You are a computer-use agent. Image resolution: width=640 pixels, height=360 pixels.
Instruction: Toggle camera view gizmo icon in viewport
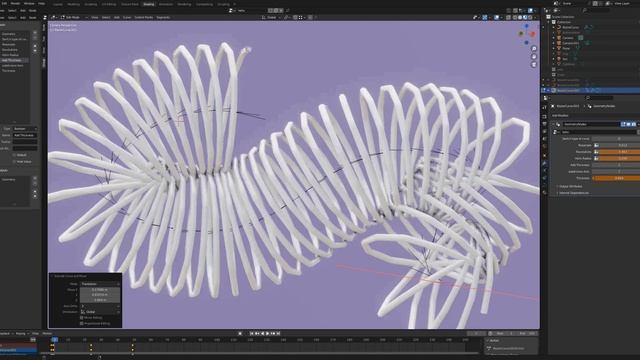(x=534, y=64)
